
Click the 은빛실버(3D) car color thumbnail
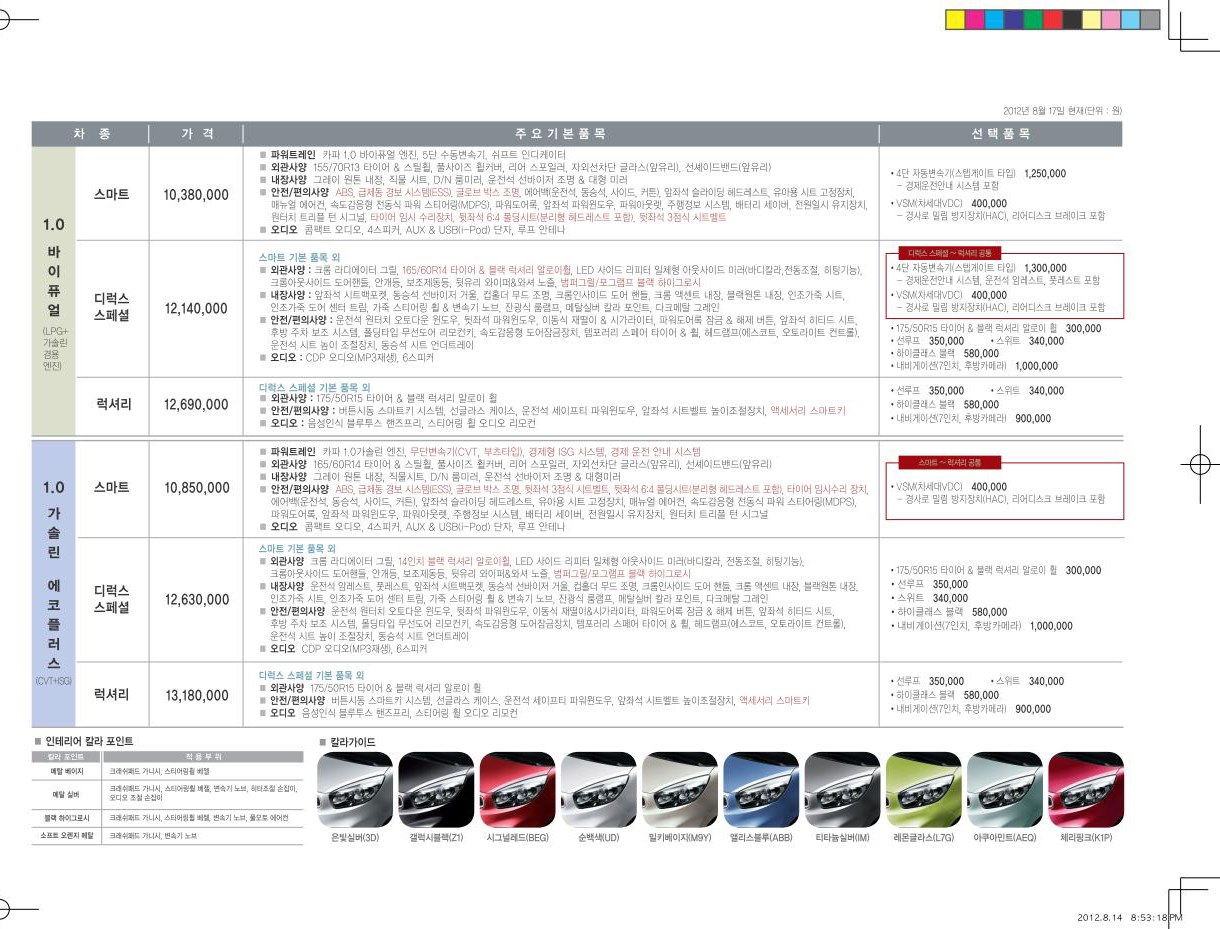pos(356,788)
